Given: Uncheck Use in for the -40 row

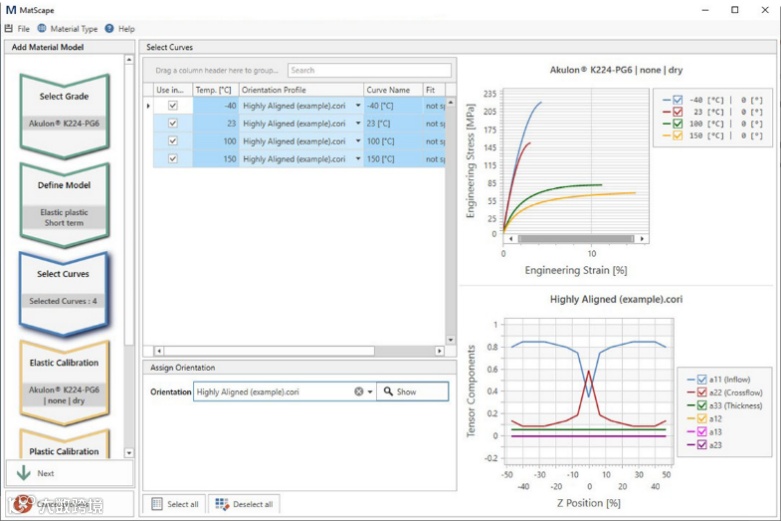Looking at the screenshot, I should tap(173, 106).
